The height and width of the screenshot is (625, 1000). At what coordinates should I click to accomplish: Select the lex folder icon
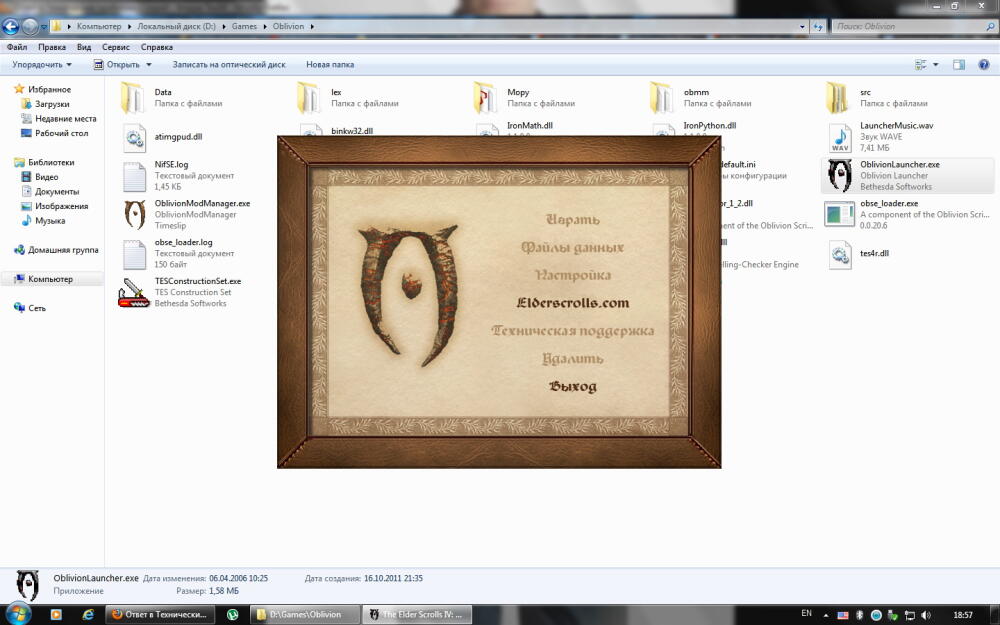(x=309, y=98)
